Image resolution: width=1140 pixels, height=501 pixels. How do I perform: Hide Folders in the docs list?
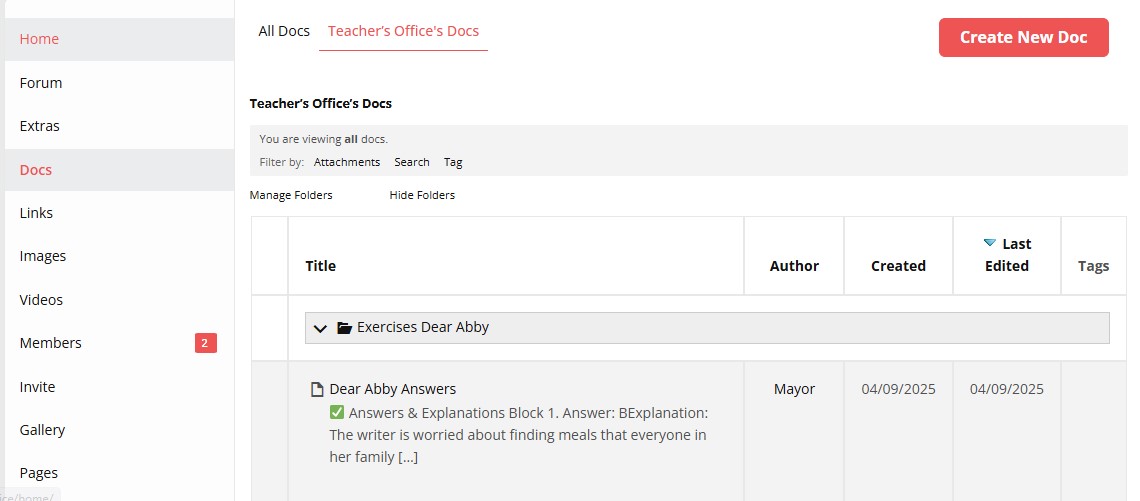tap(422, 195)
